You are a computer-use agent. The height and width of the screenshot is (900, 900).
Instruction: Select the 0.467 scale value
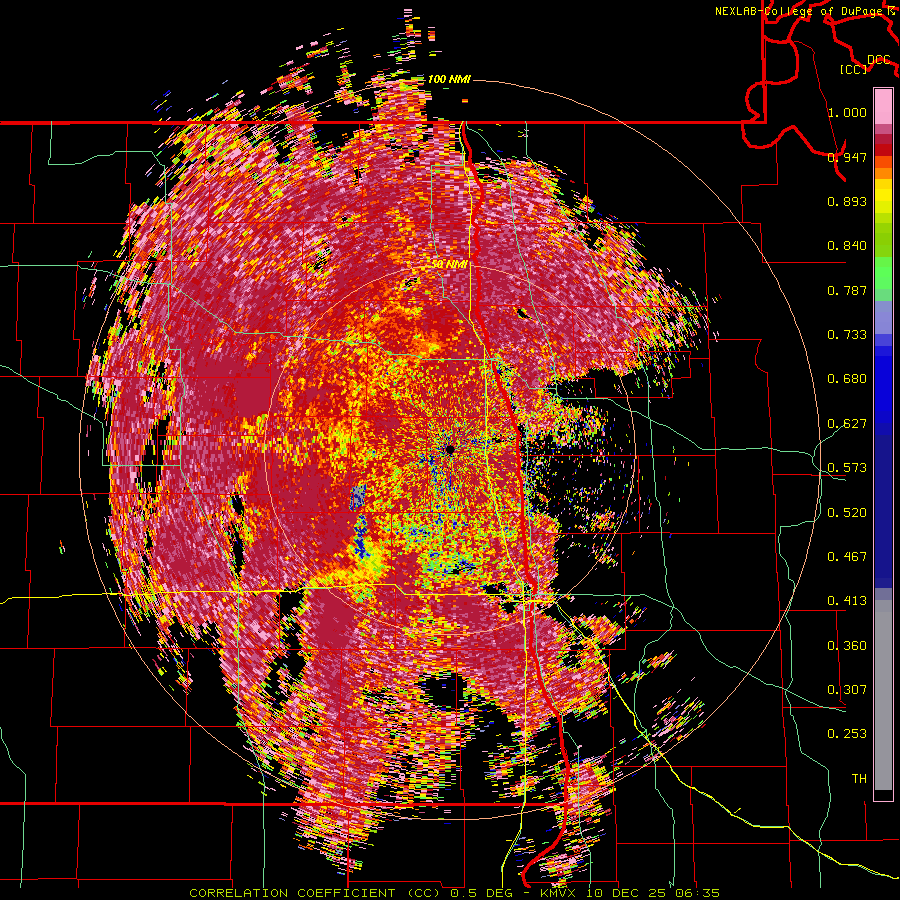[847, 556]
